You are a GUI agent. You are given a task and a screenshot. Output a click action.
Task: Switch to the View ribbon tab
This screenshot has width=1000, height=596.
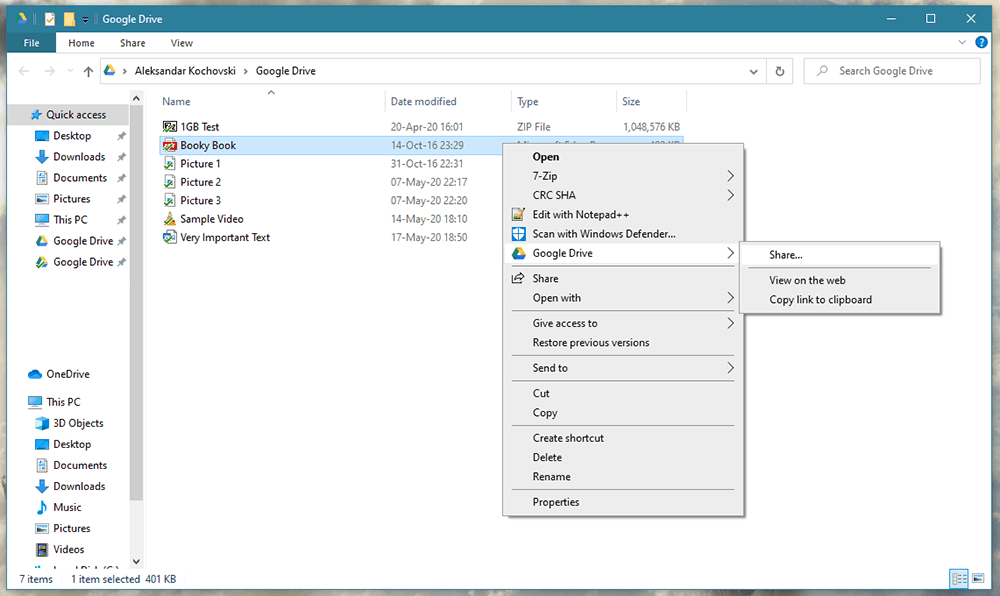pyautogui.click(x=182, y=43)
